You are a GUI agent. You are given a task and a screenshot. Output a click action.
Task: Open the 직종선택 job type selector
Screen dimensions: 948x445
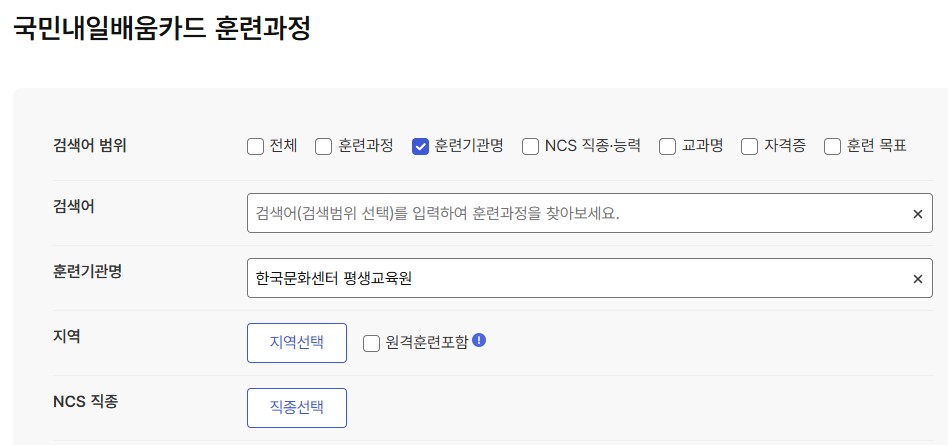297,408
